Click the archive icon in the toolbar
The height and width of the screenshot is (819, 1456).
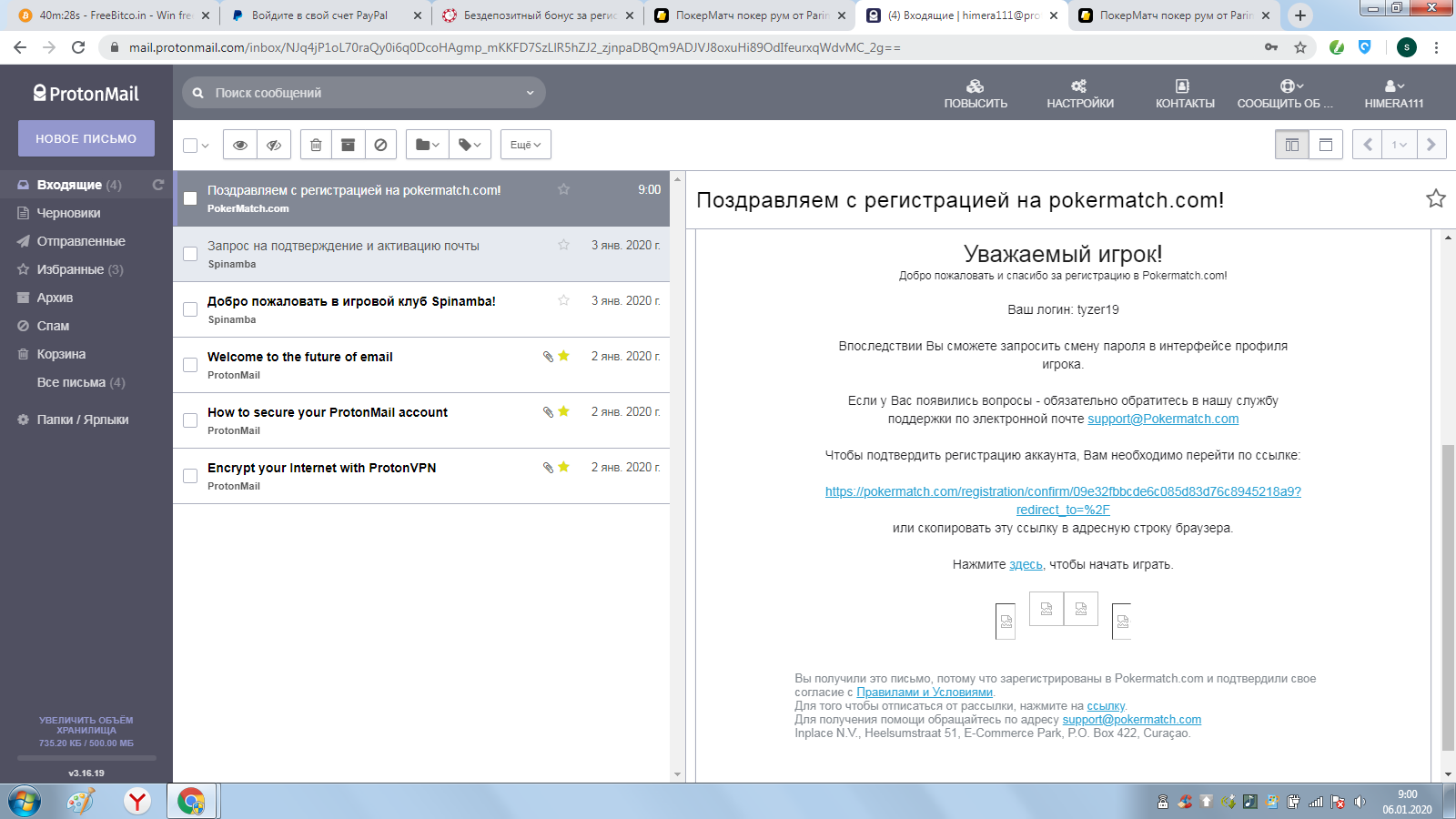point(348,145)
